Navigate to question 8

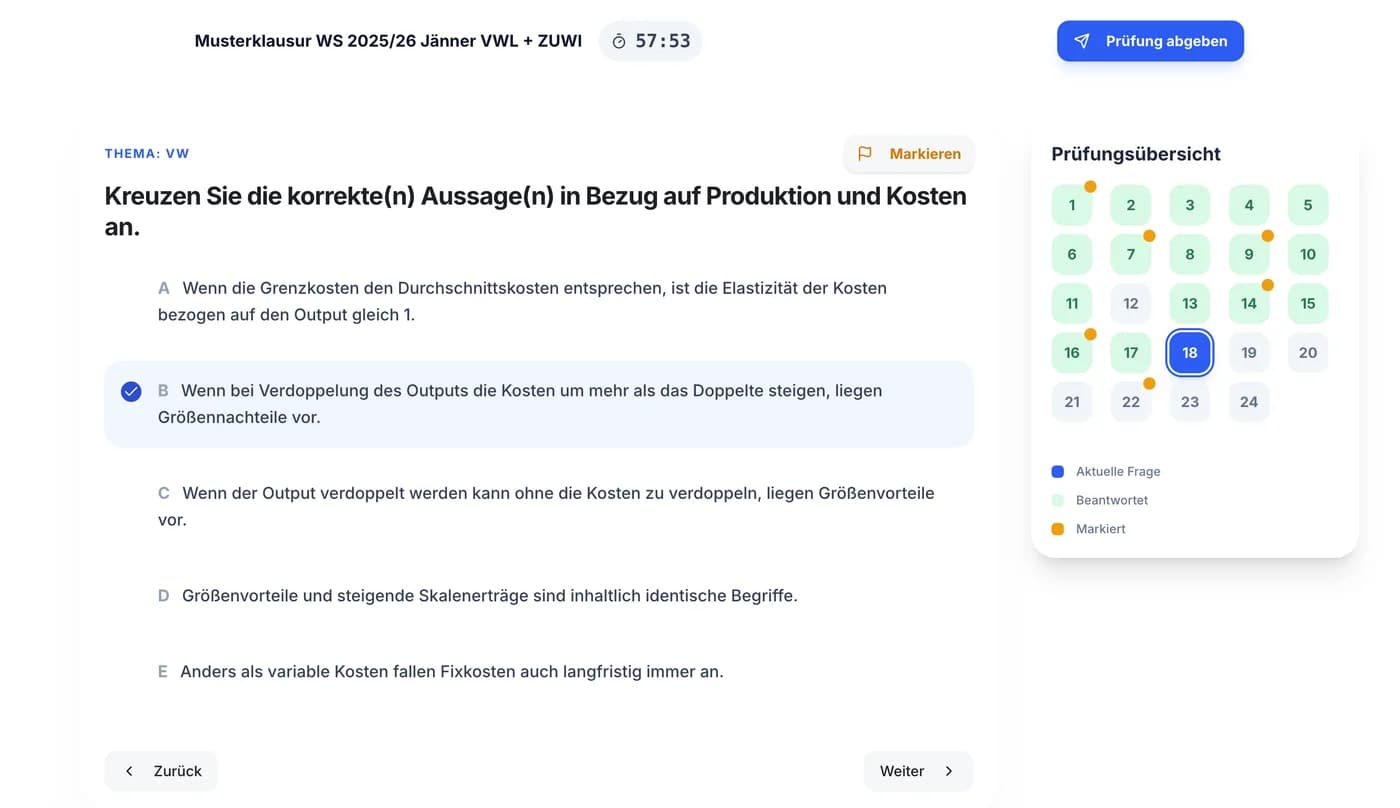tap(1190, 254)
